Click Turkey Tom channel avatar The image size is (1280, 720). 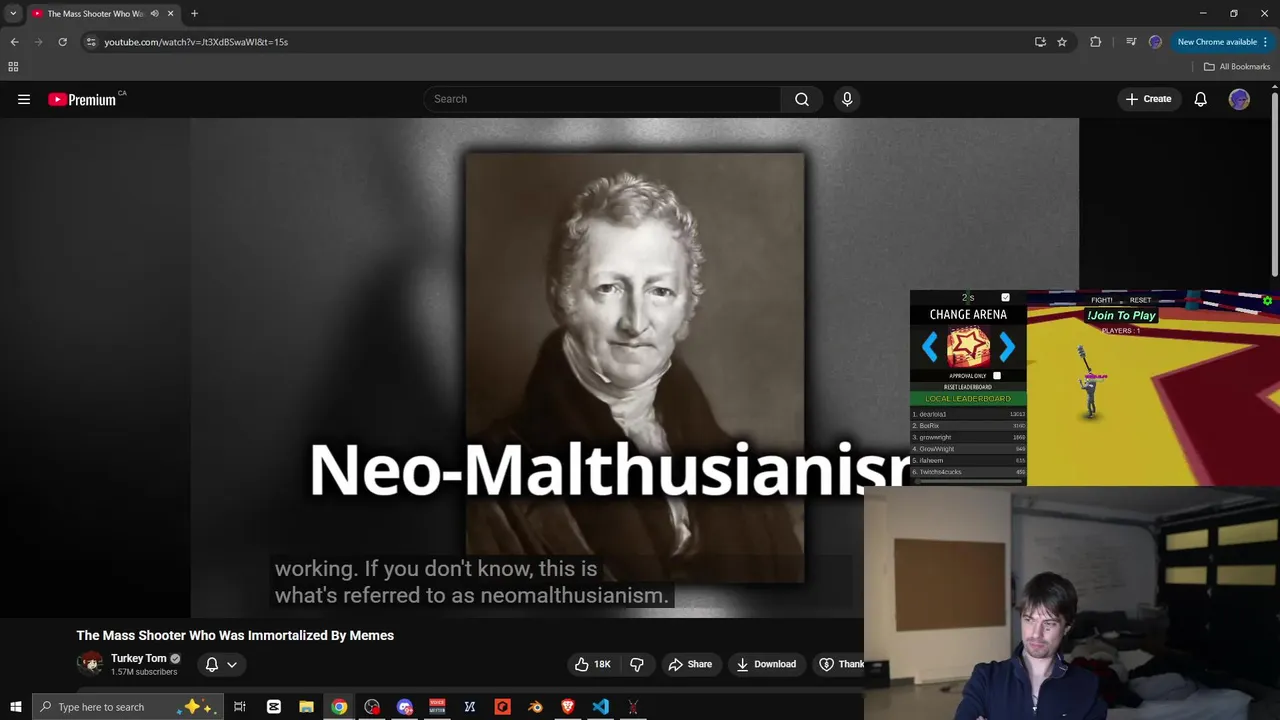pos(90,664)
